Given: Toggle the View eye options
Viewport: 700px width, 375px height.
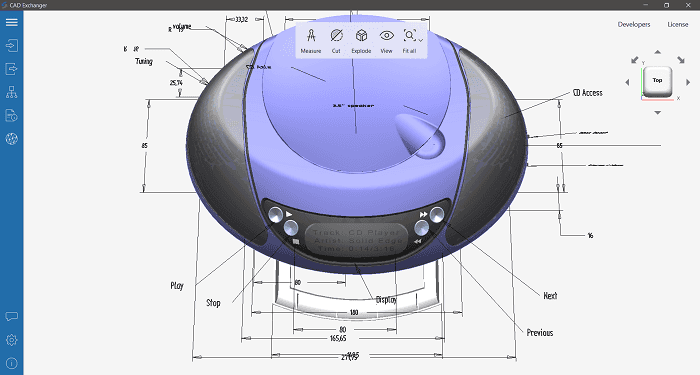Looking at the screenshot, I should 387,41.
